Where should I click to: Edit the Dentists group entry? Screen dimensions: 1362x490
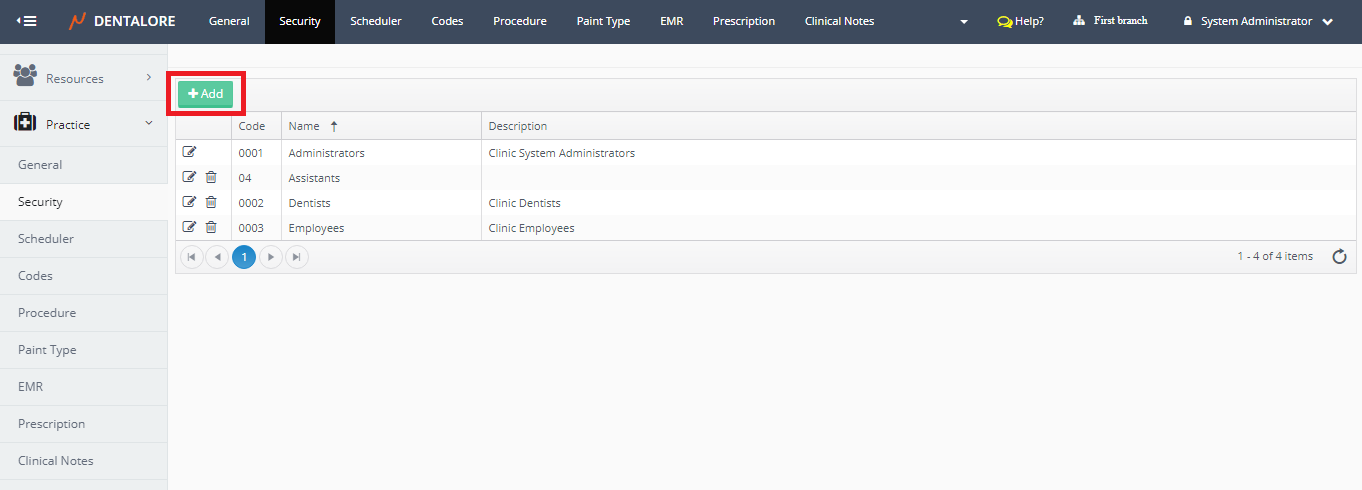[190, 202]
